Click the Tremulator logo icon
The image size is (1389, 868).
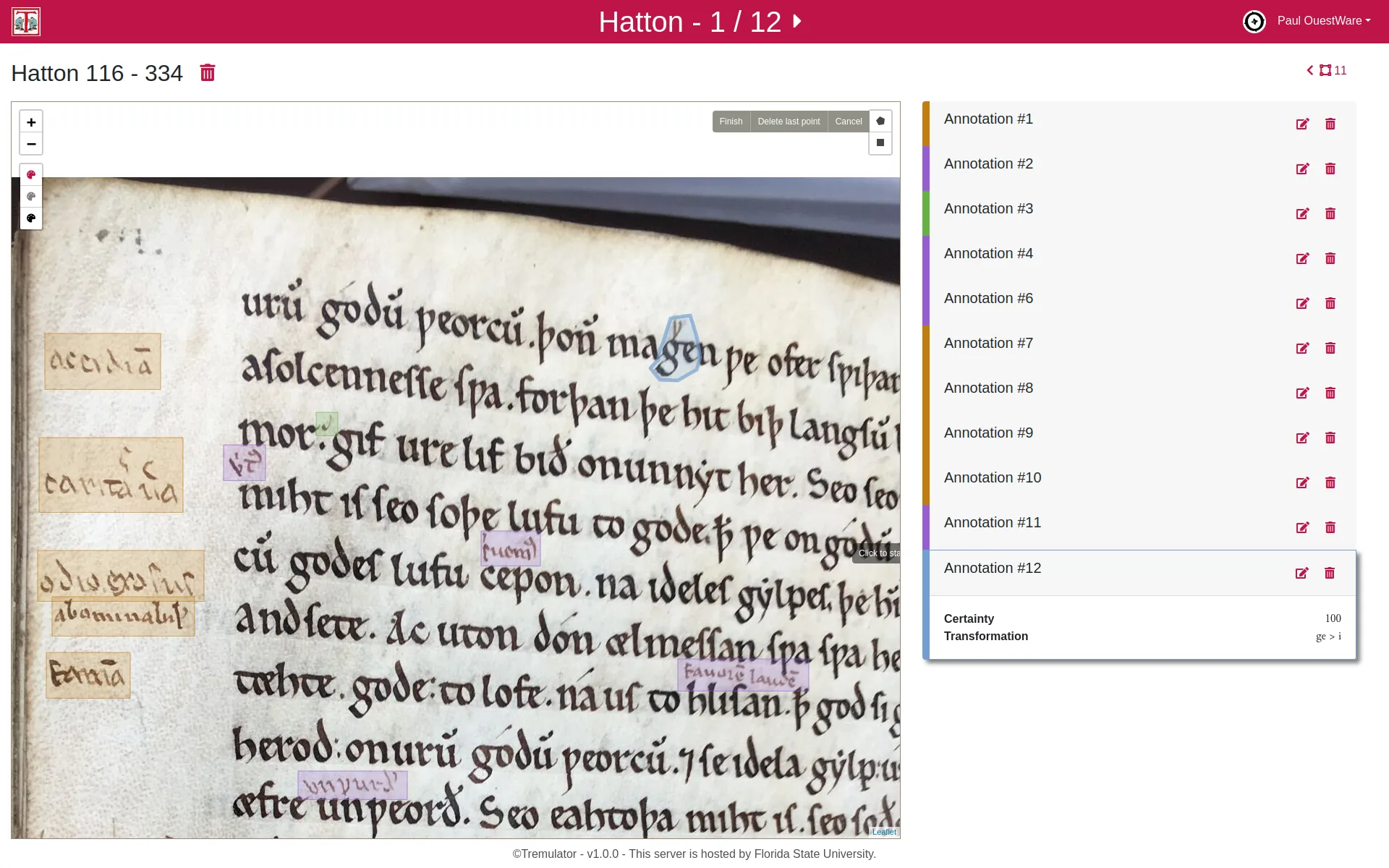[x=26, y=22]
